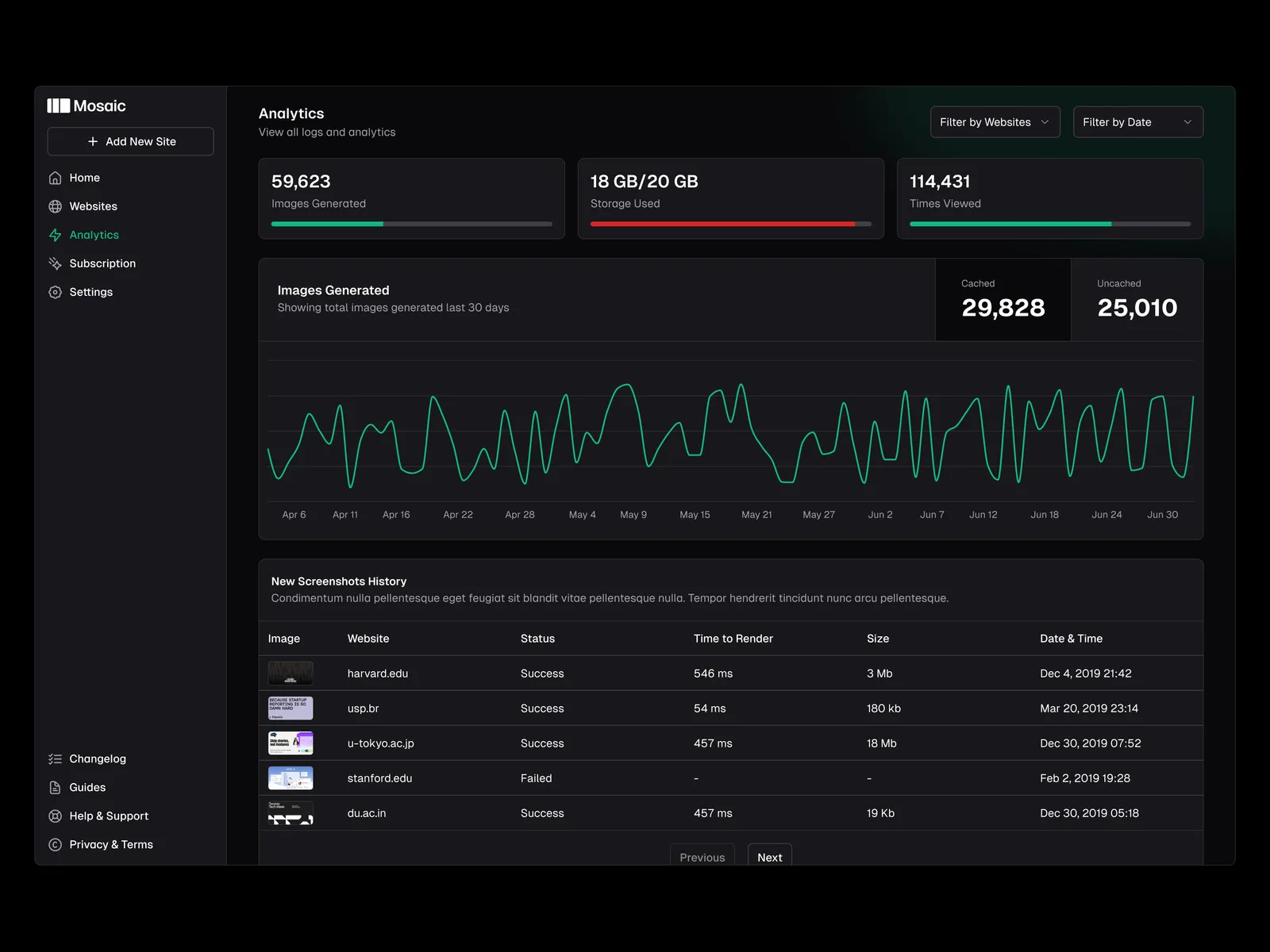Click the Privacy & Terms copyright icon
This screenshot has height=952, width=1270.
point(55,845)
